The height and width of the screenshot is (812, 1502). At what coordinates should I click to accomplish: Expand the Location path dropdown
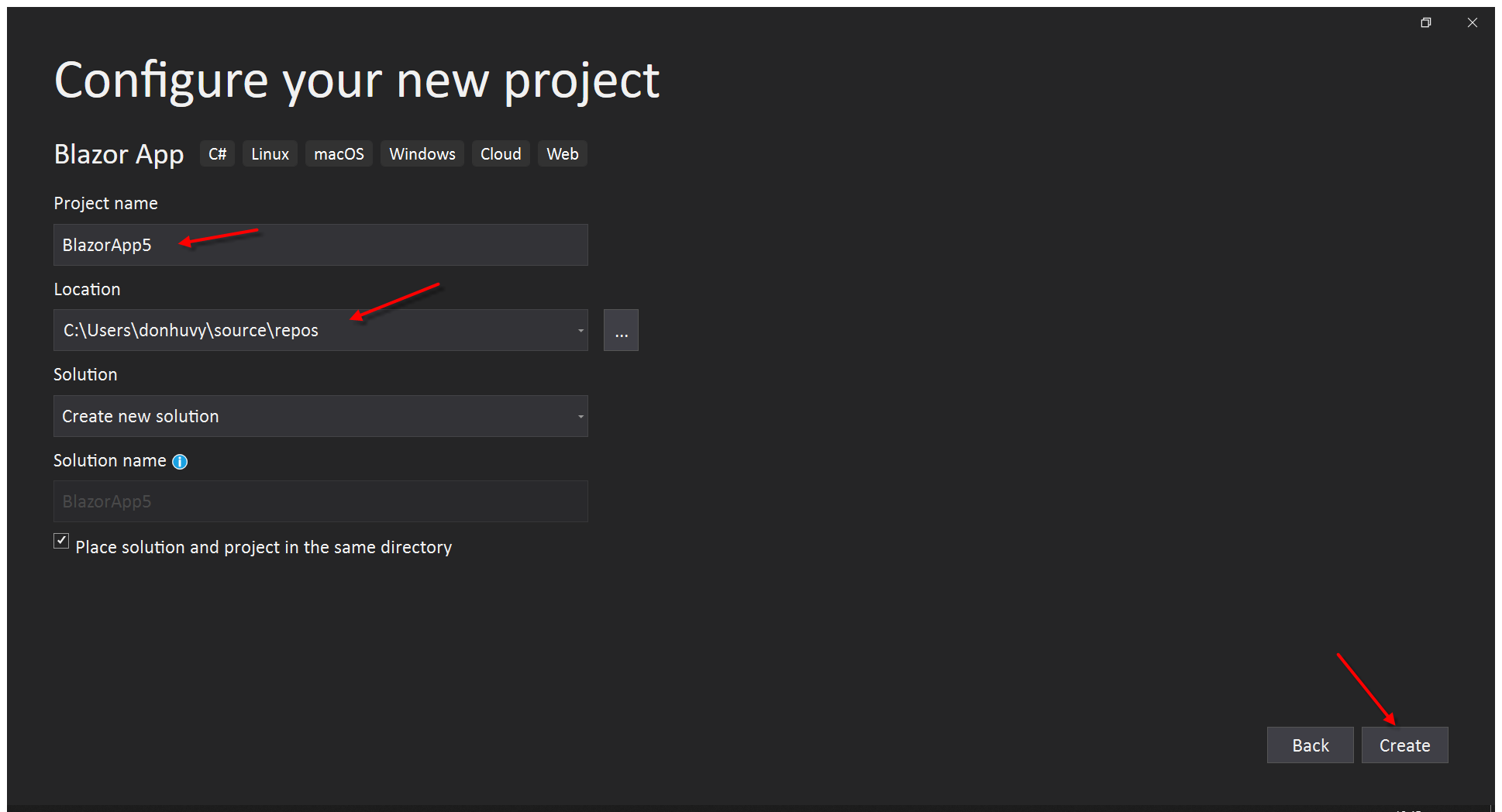[580, 329]
